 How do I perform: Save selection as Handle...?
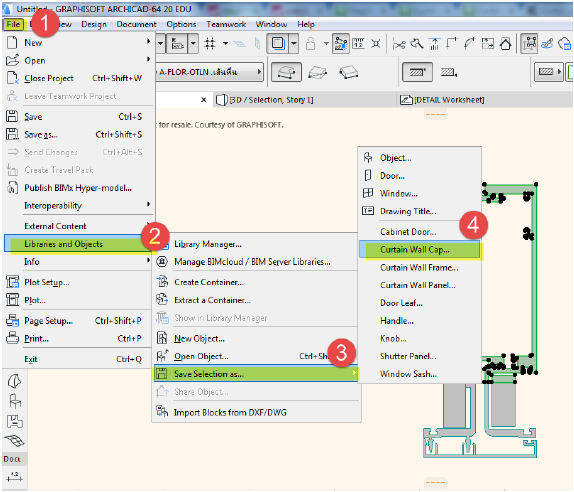coord(420,321)
